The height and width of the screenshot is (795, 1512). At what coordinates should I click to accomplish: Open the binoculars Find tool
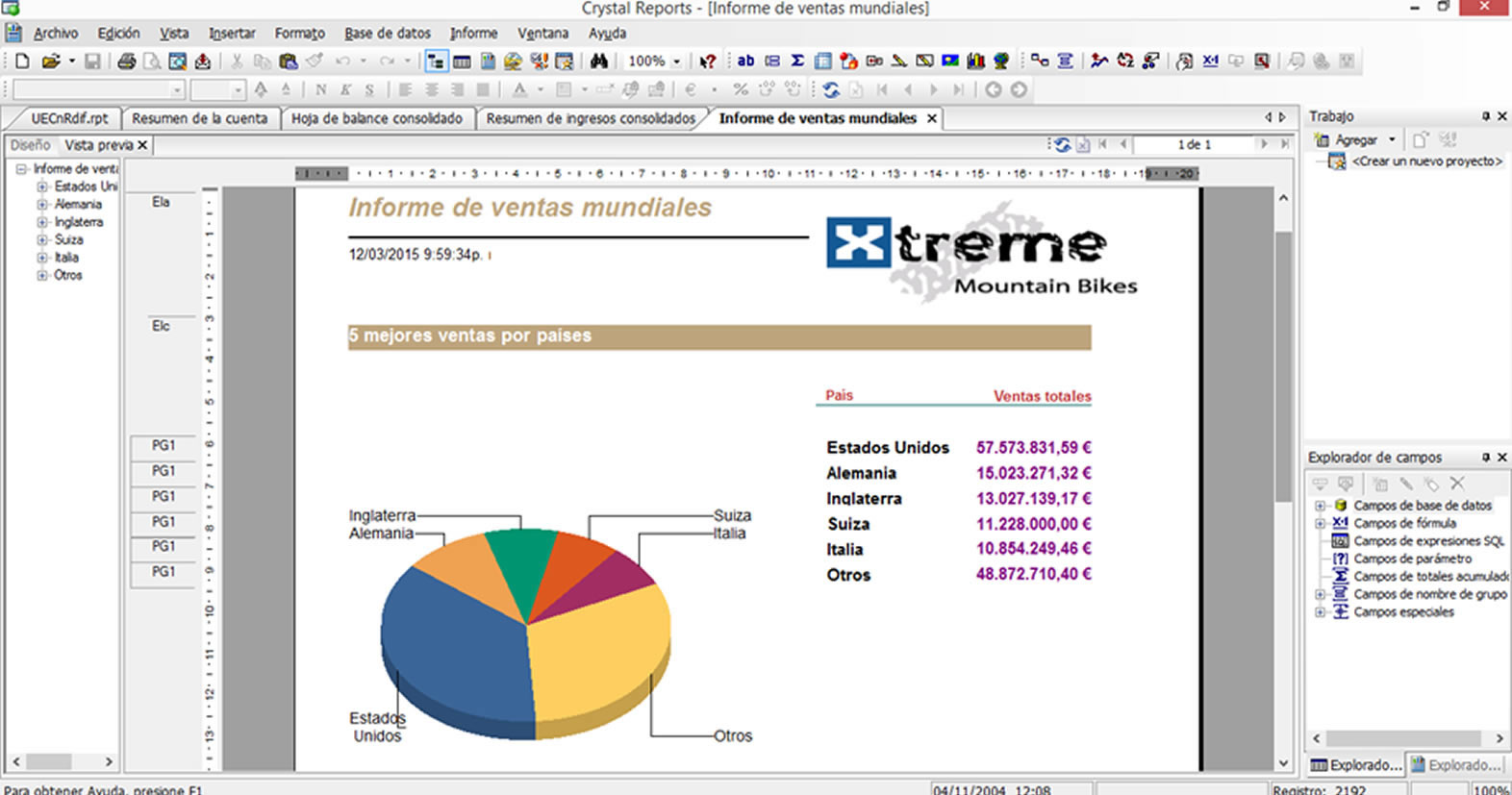pyautogui.click(x=599, y=61)
